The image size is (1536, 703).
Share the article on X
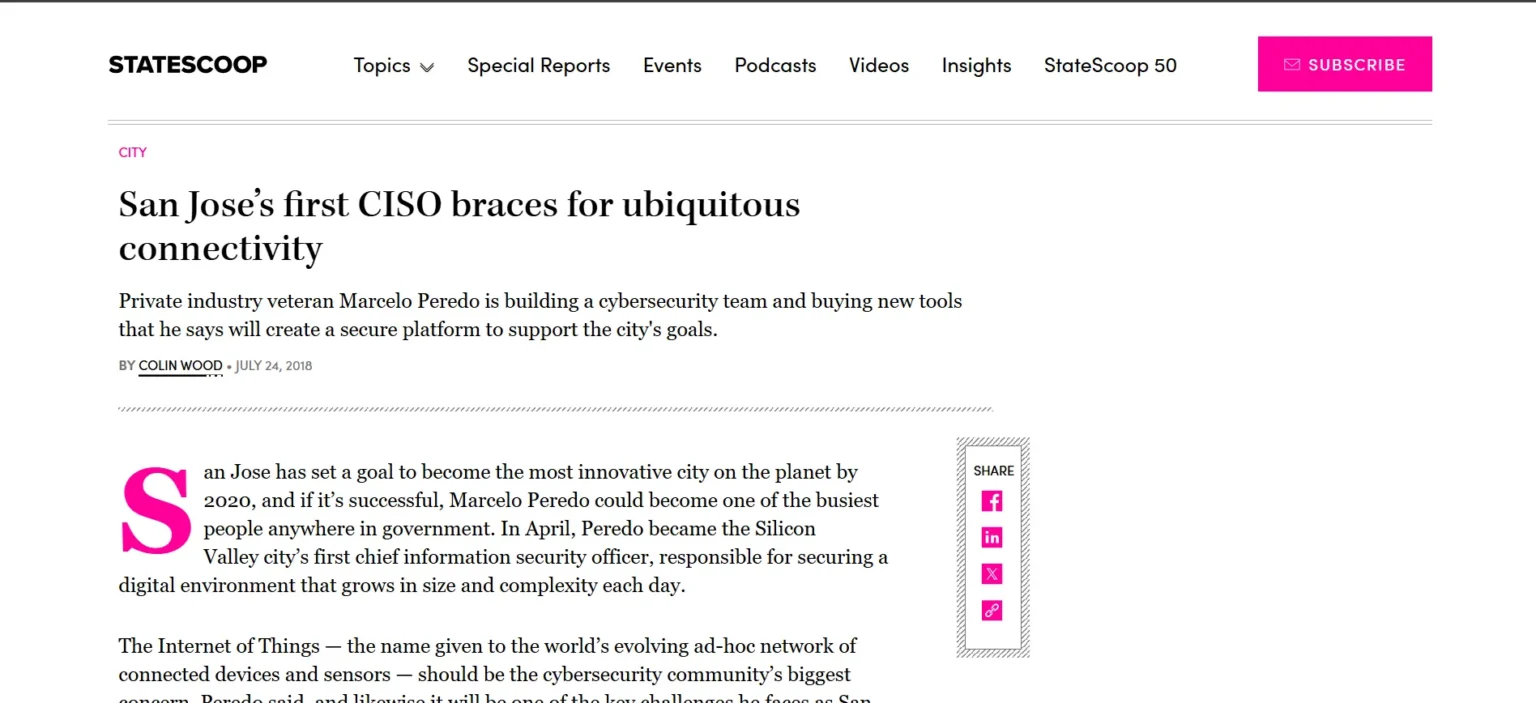point(991,574)
